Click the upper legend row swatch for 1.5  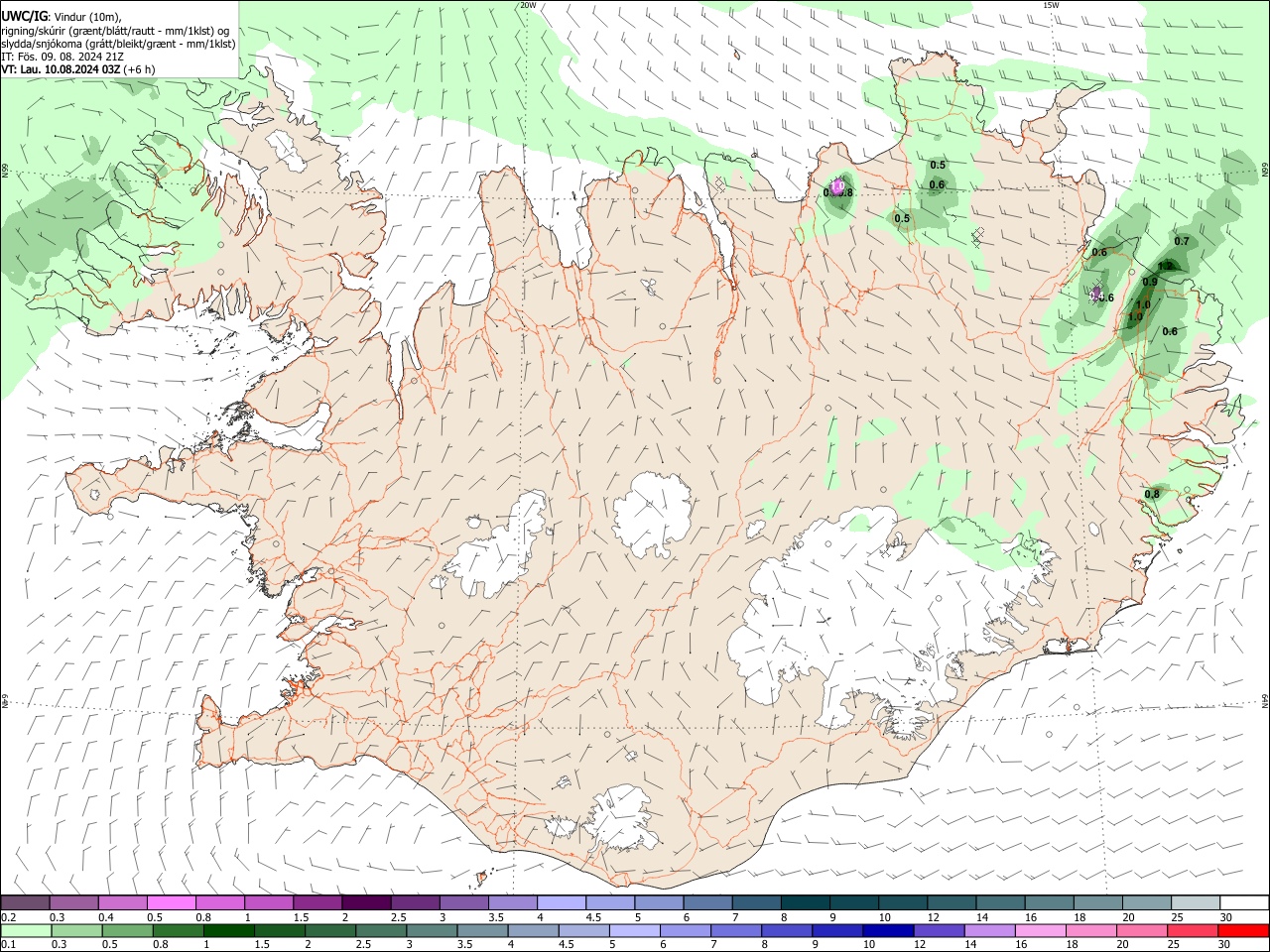pos(317,902)
